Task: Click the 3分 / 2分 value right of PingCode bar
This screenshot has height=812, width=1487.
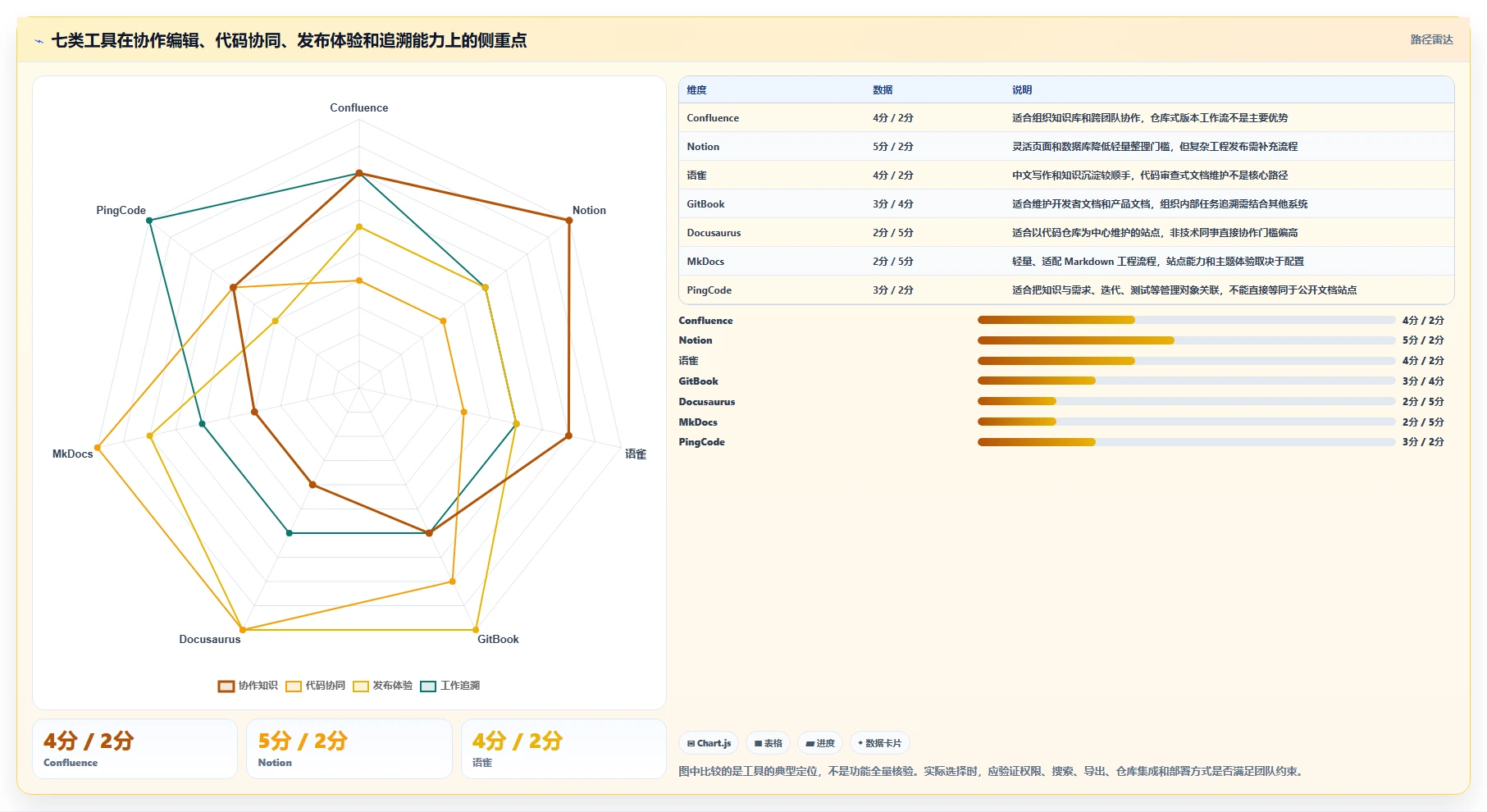Action: (x=1423, y=442)
